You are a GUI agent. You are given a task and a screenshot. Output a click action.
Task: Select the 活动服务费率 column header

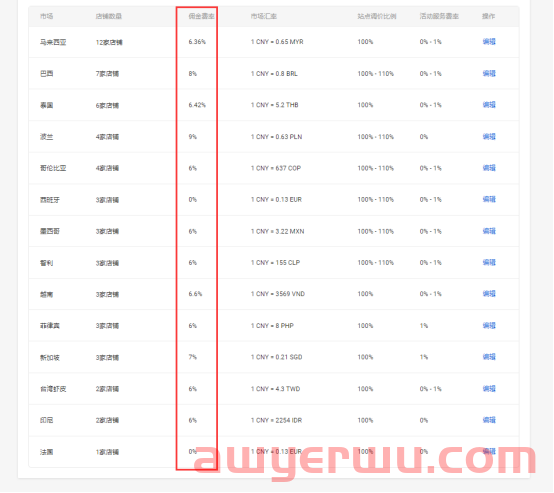coord(439,16)
